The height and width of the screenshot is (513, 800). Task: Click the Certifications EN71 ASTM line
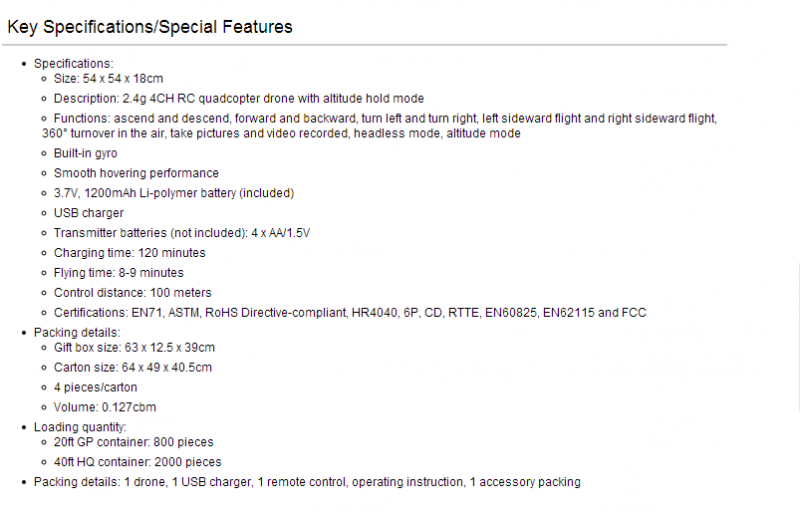(350, 313)
